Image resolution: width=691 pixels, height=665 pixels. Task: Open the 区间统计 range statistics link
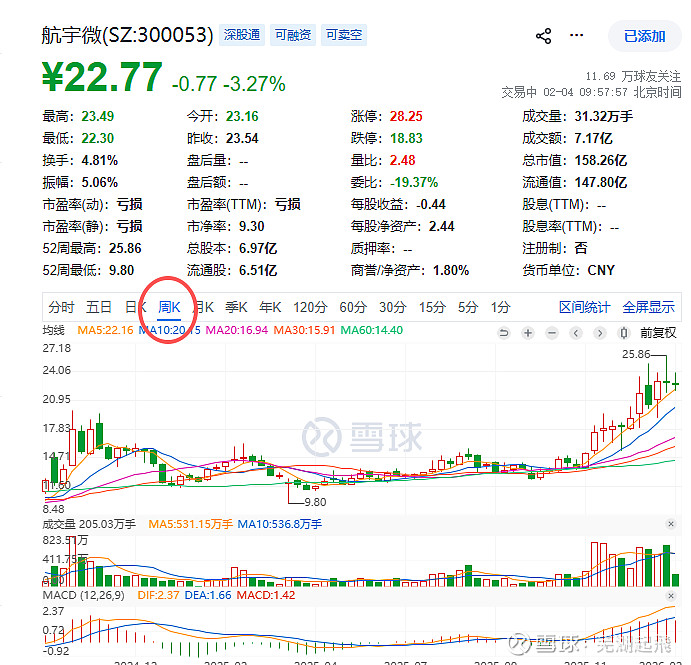(x=584, y=307)
